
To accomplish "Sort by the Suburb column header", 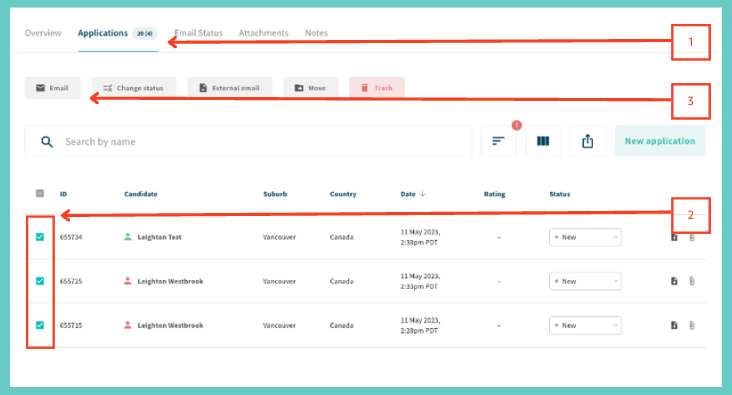I will [x=275, y=194].
